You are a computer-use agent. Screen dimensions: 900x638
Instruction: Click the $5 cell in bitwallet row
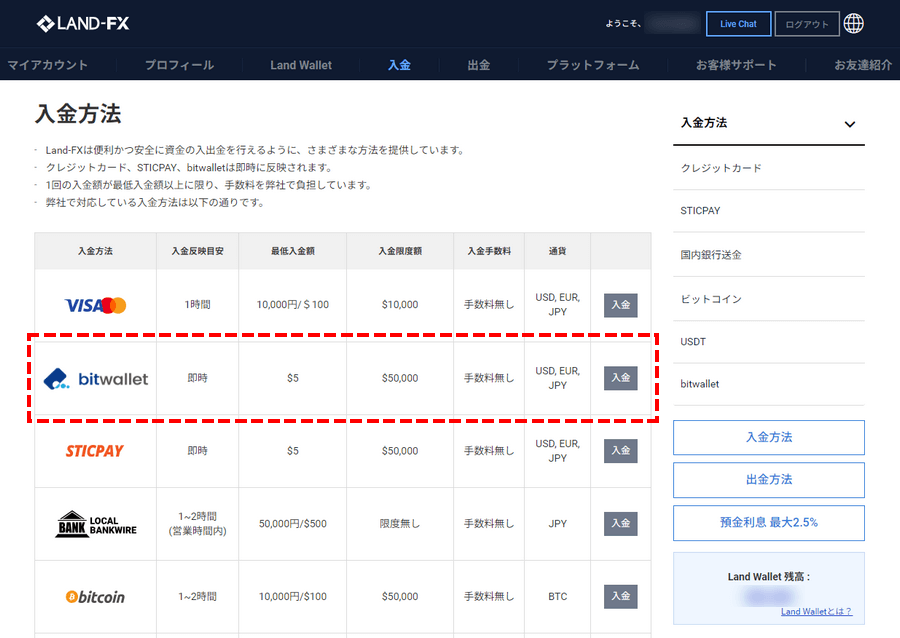[293, 378]
